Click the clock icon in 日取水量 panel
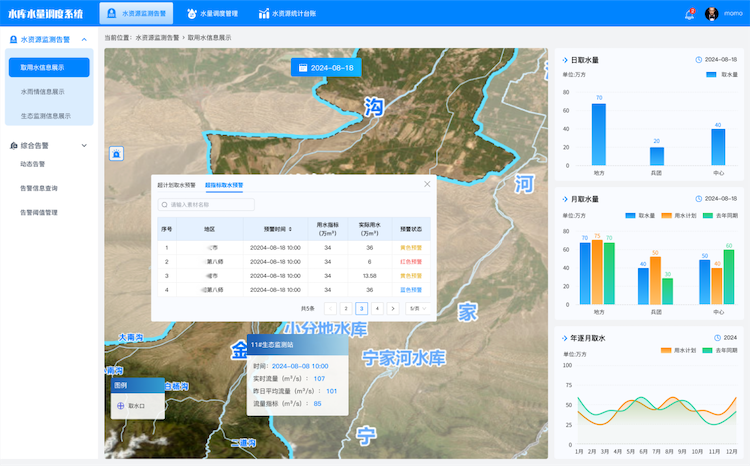 coord(698,60)
